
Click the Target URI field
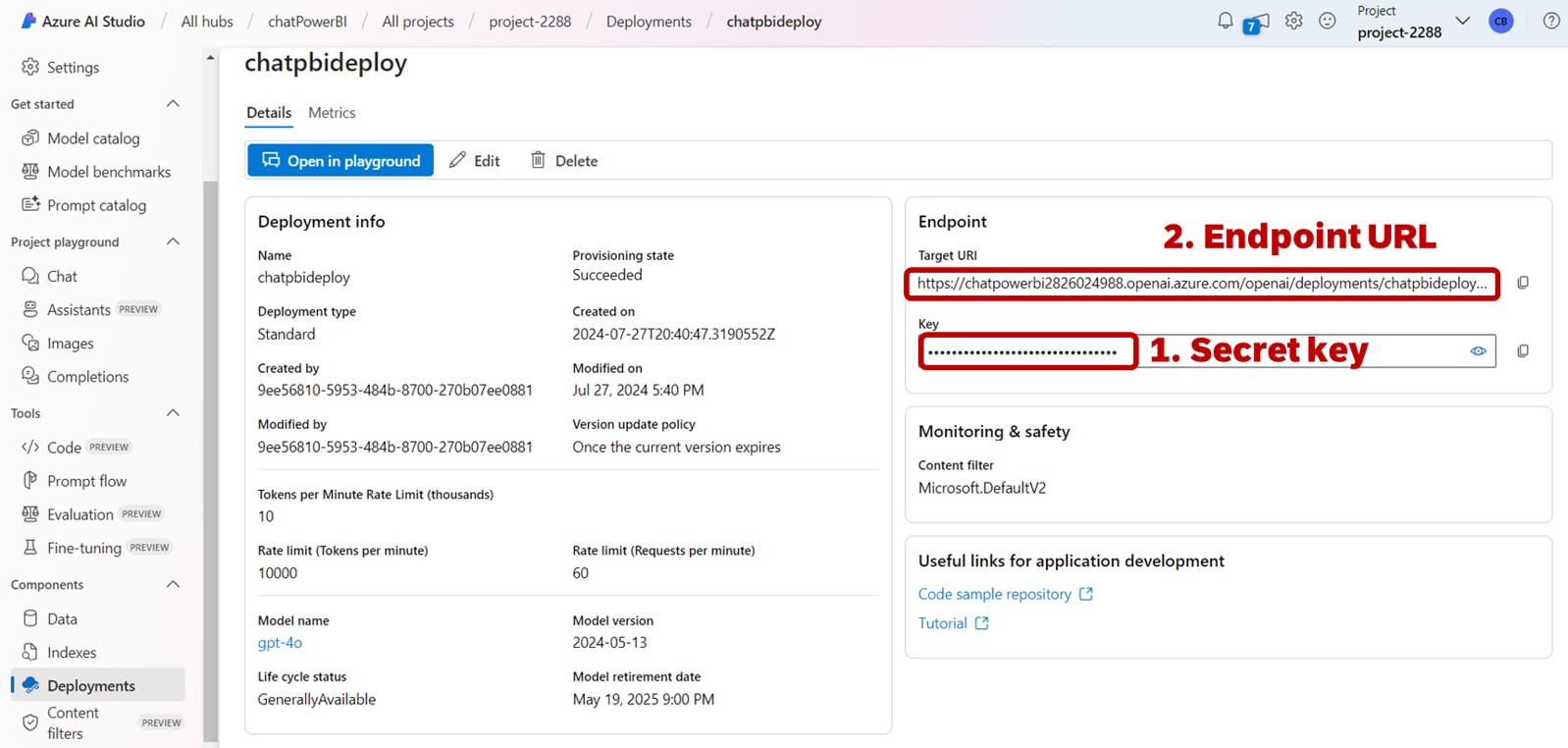pyautogui.click(x=1202, y=284)
